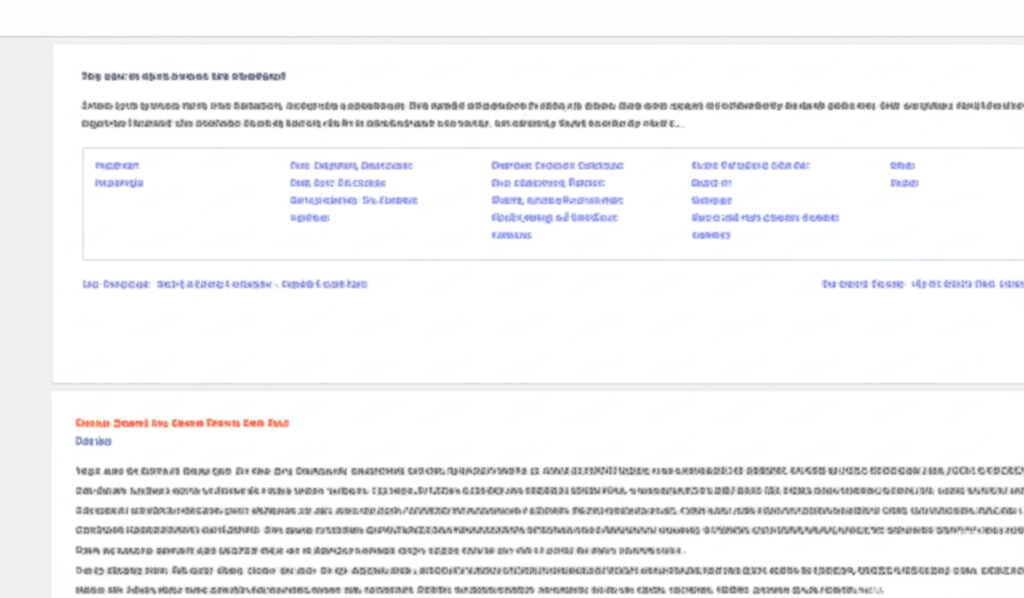Open the second link in the fourth column

click(x=711, y=183)
